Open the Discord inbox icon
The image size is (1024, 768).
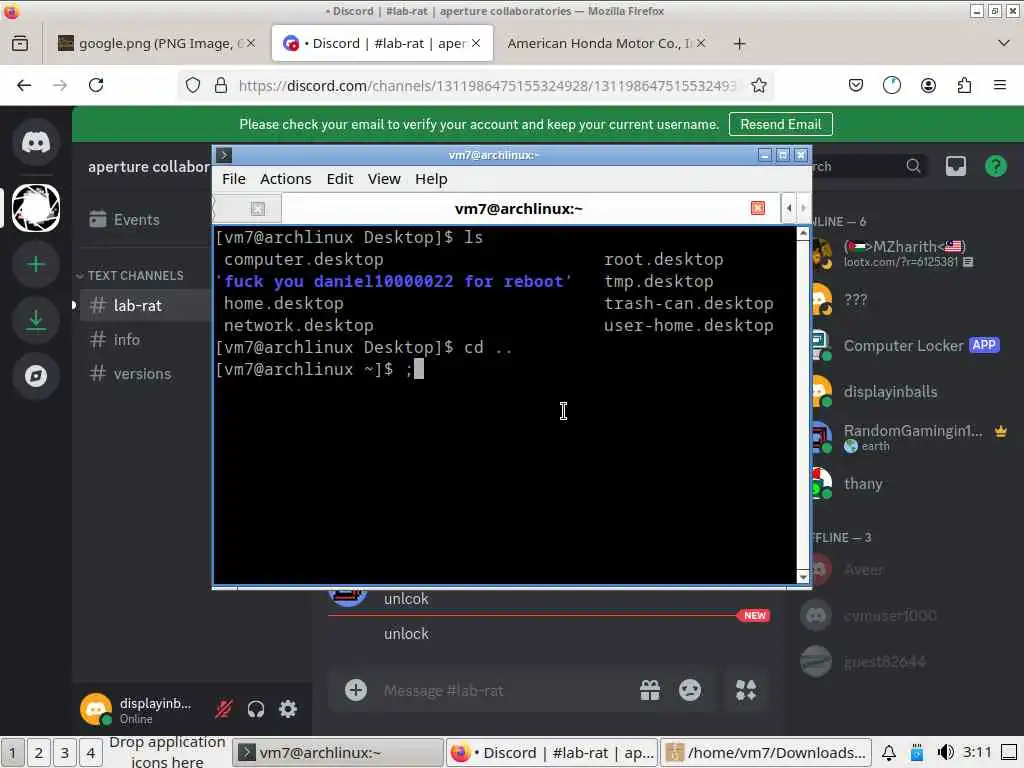(955, 167)
